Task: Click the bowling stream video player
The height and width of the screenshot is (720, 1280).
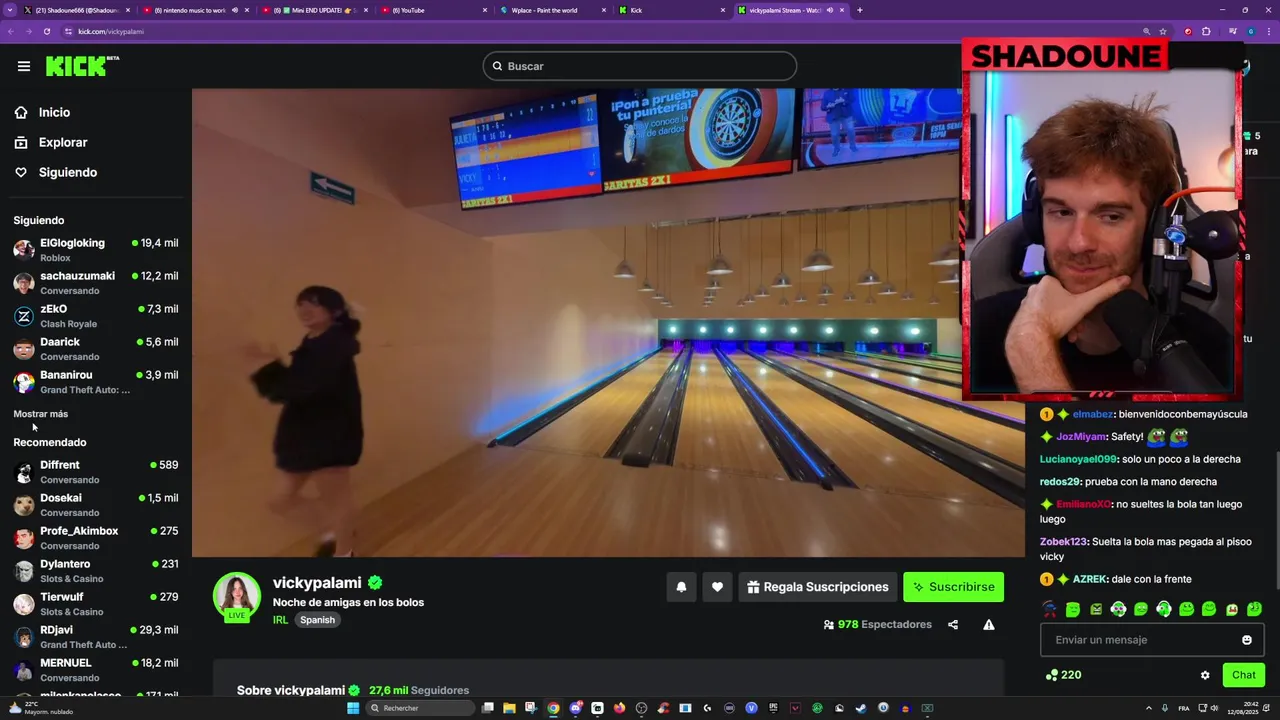Action: click(608, 323)
